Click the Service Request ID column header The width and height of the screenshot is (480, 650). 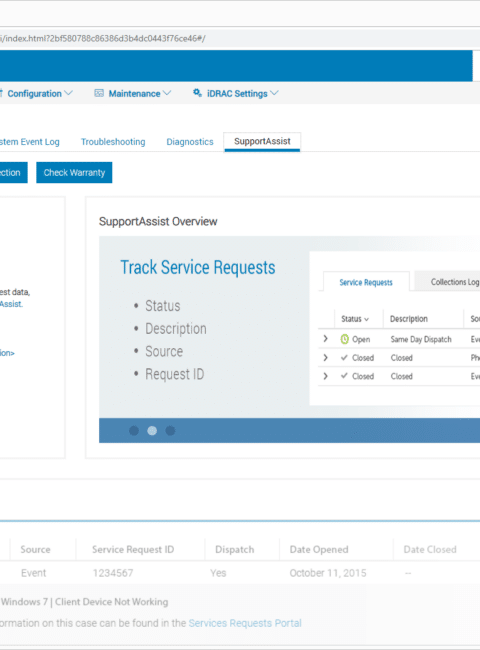(133, 549)
